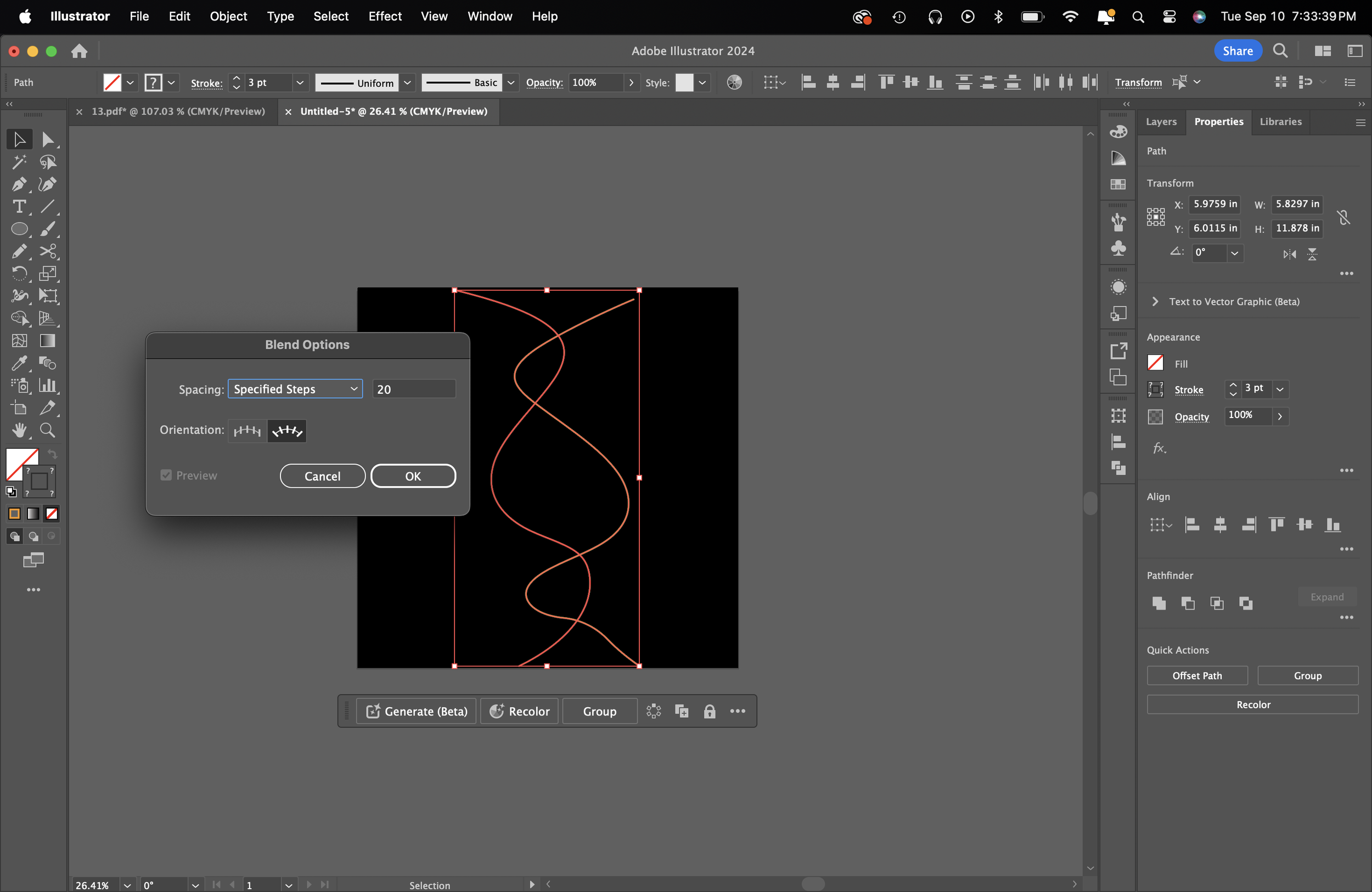Click the Offset Path quick action
Screen dimensions: 1372x892
coord(1197,675)
